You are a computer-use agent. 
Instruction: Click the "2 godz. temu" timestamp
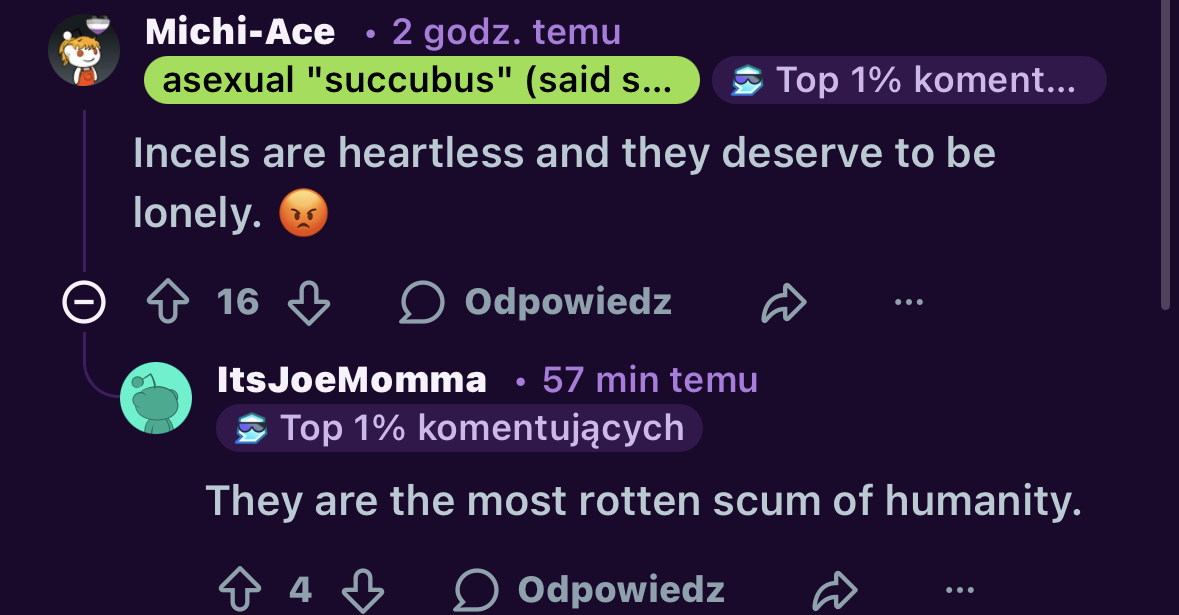506,32
